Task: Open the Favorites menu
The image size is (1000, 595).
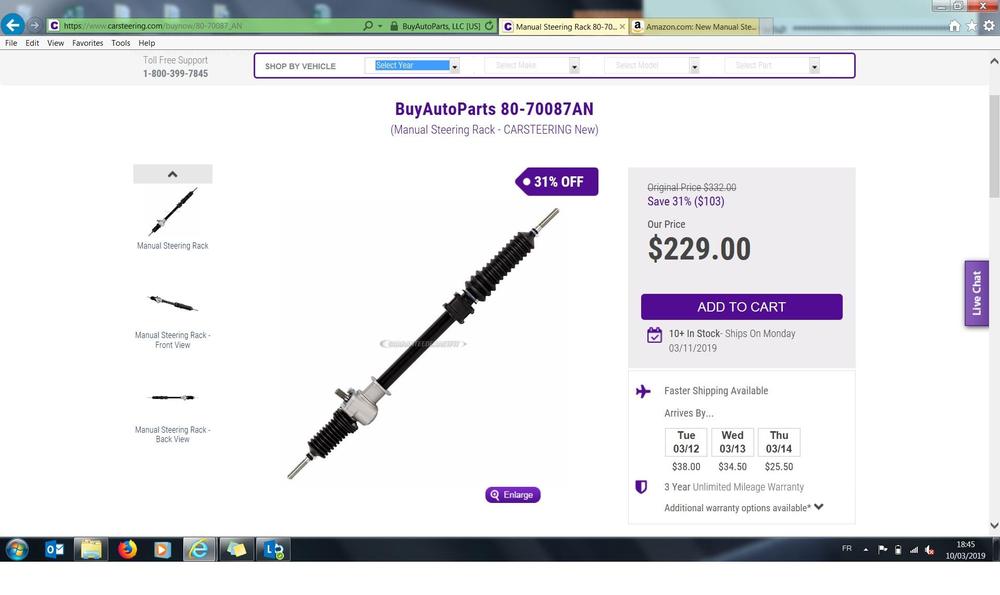Action: [x=87, y=43]
